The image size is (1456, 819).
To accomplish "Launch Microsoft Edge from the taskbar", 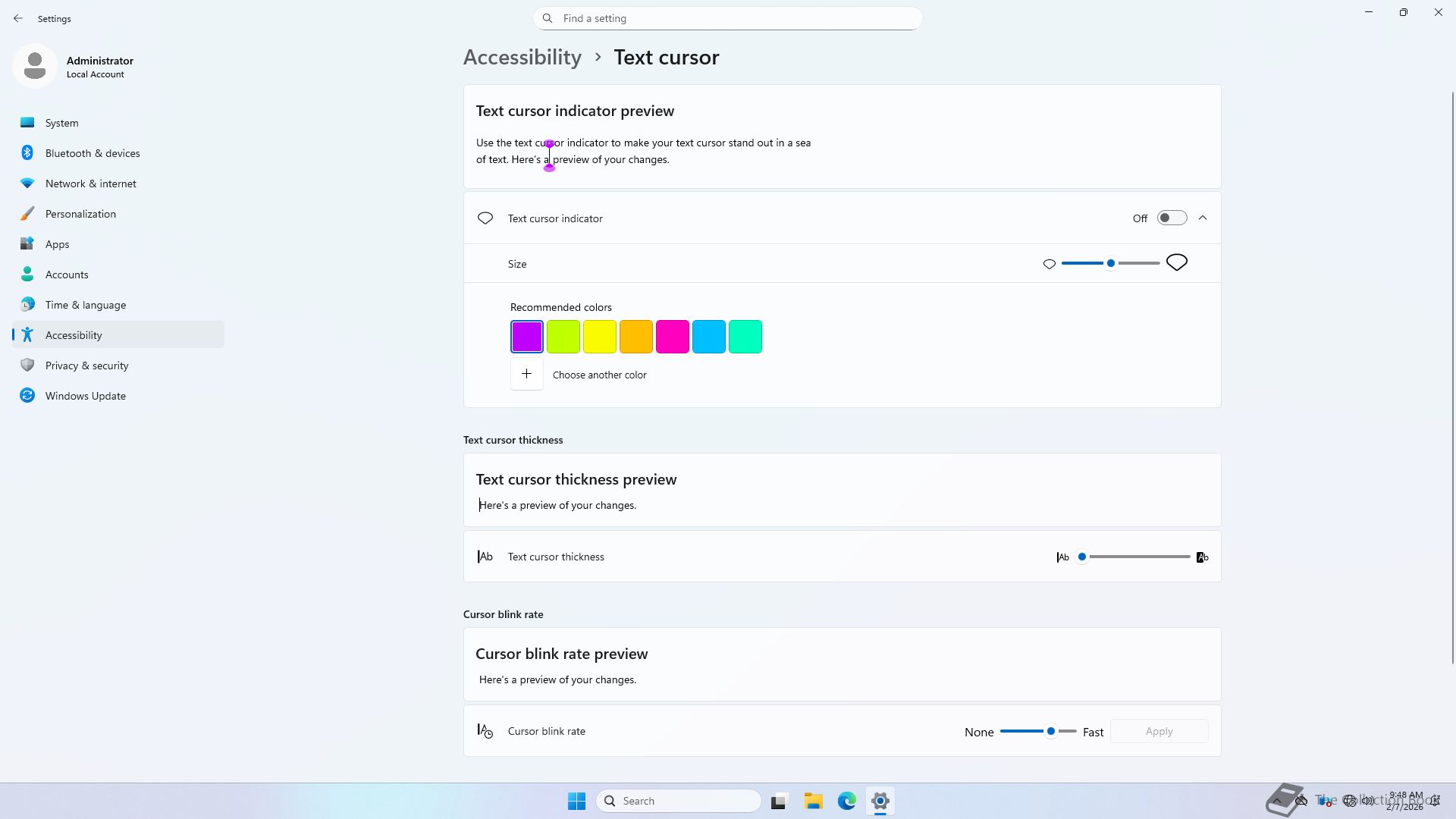I will (846, 801).
